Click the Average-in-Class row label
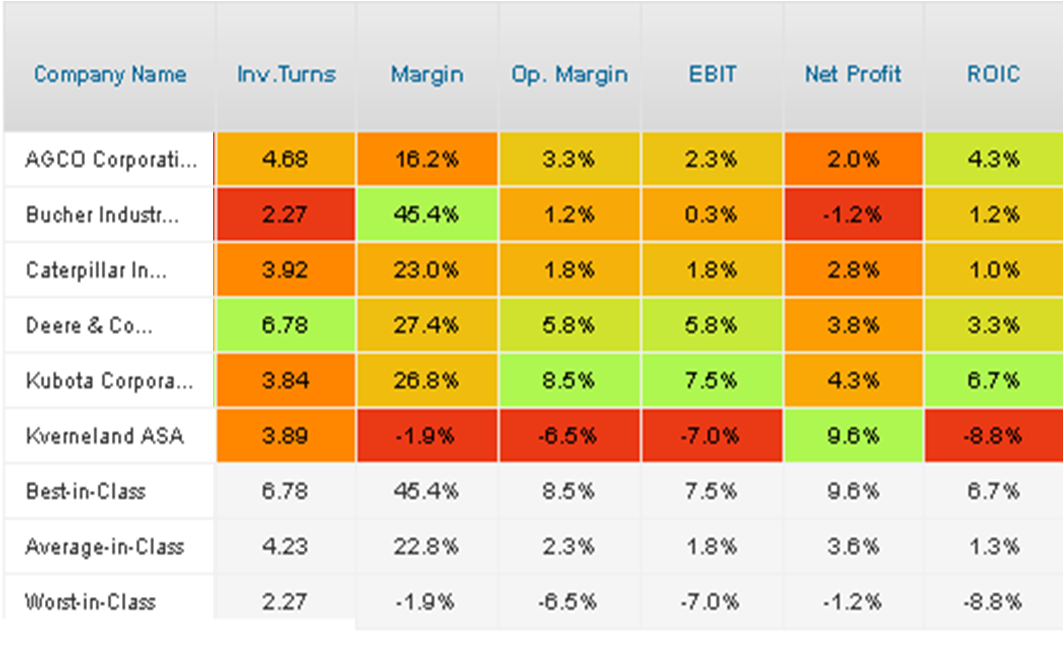 pos(105,547)
